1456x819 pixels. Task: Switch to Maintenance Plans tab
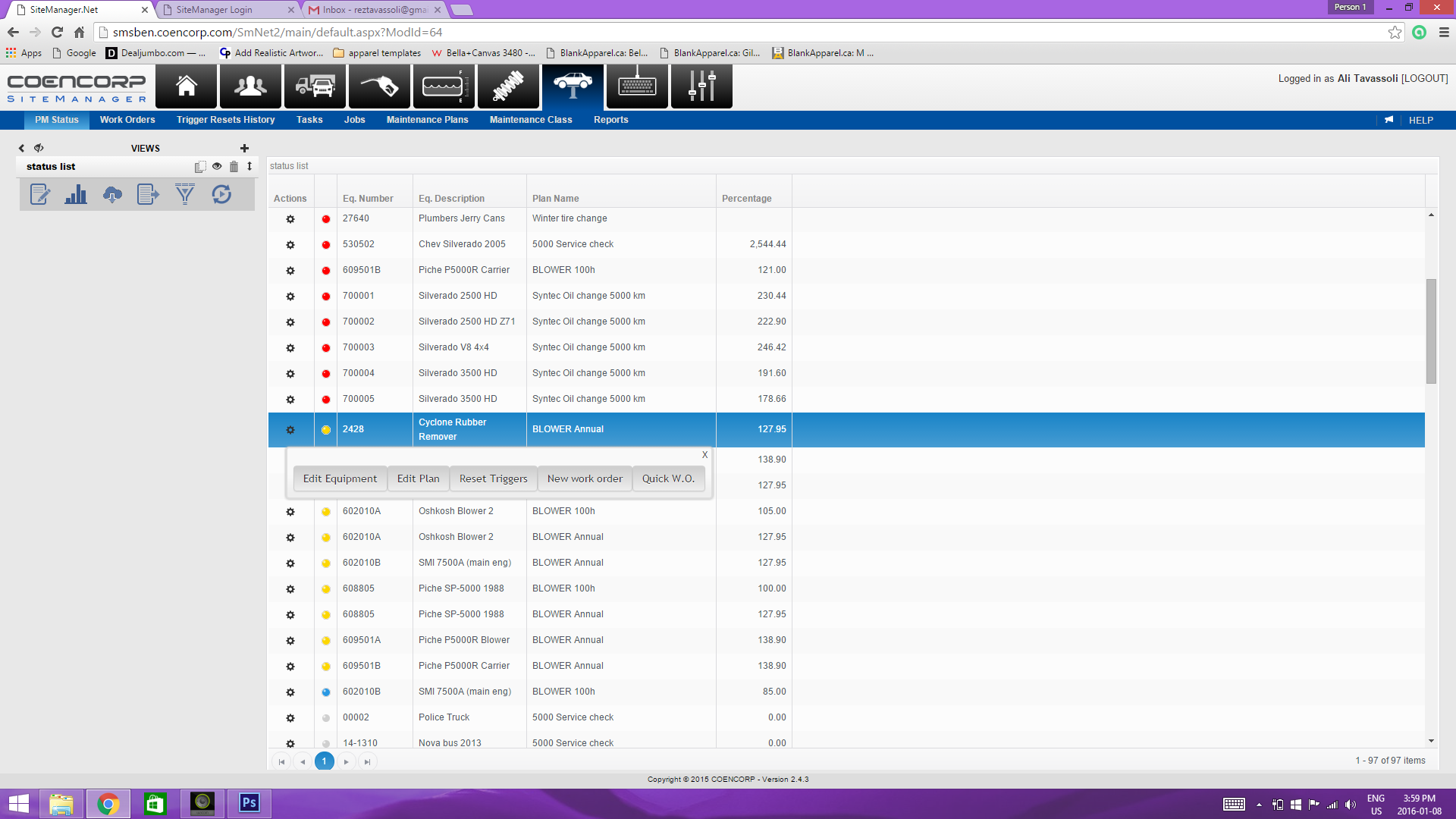(x=427, y=120)
